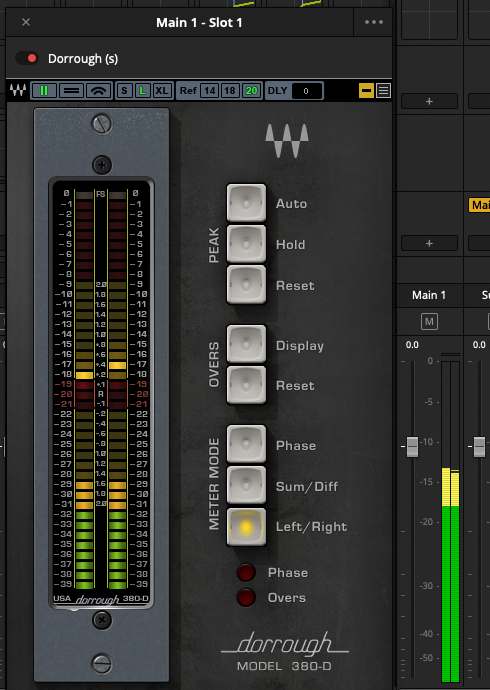Click the bottom screw on the meter faceplate
The image size is (490, 690).
[x=102, y=664]
